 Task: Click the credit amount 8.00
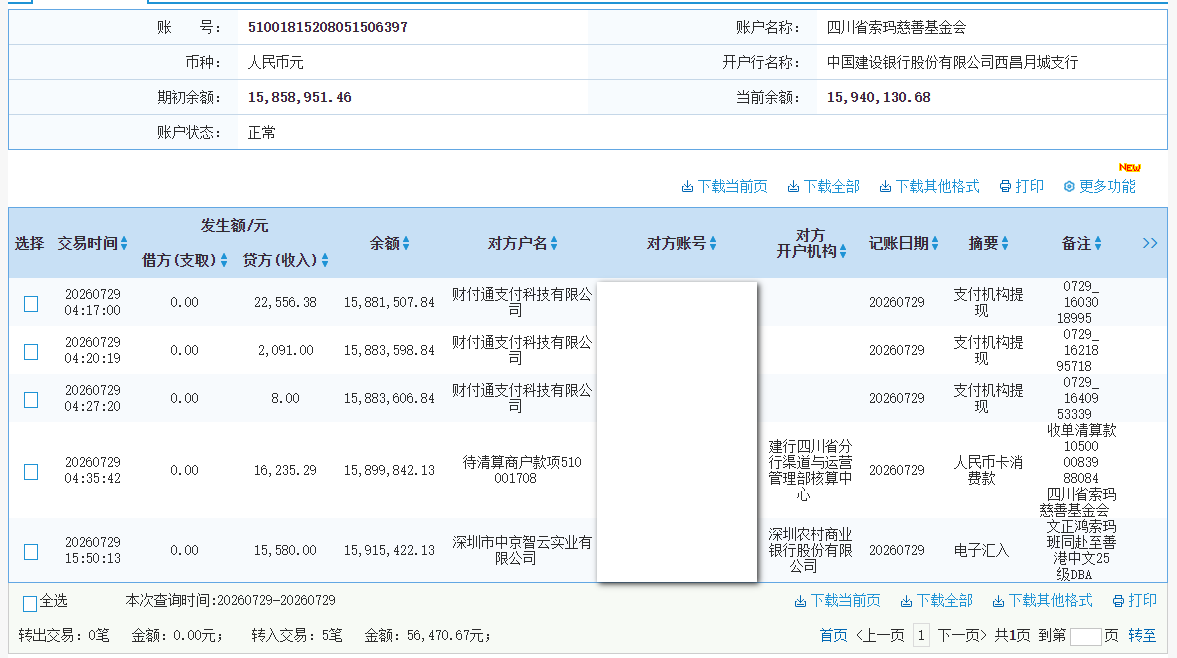pos(285,398)
